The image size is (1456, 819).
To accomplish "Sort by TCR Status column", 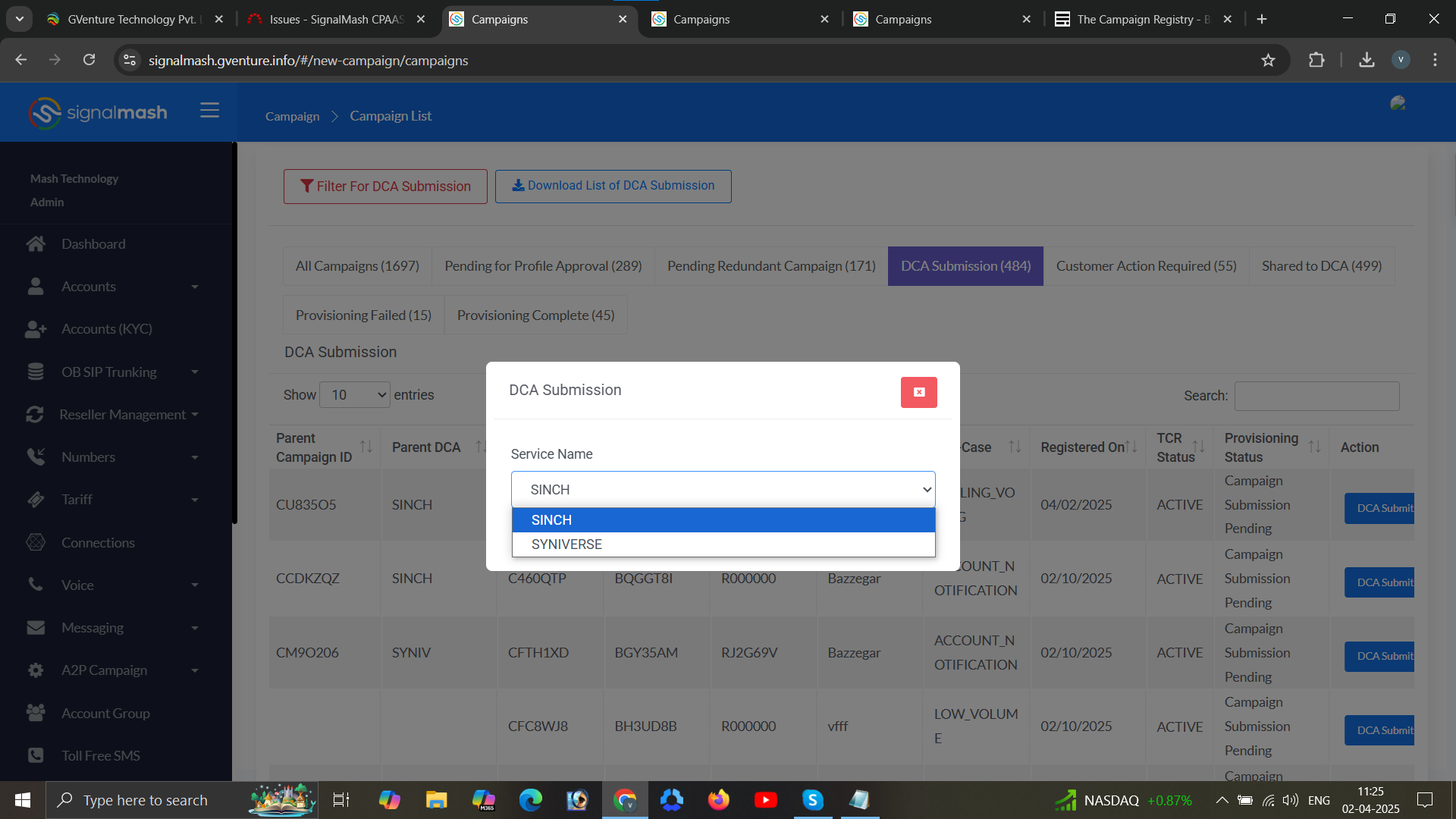I will coord(1198,447).
